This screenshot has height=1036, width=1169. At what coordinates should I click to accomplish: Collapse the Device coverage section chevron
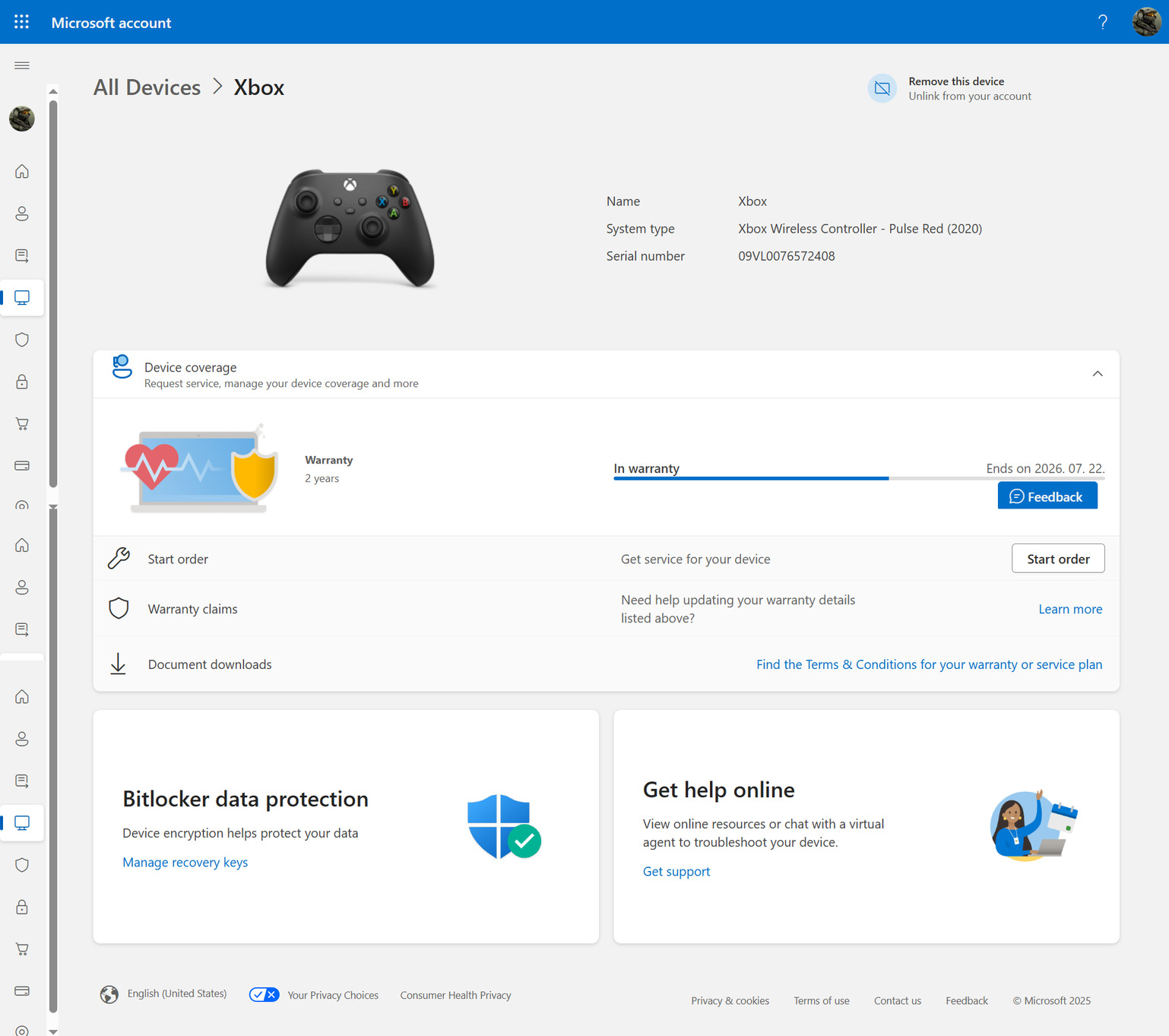pos(1098,373)
